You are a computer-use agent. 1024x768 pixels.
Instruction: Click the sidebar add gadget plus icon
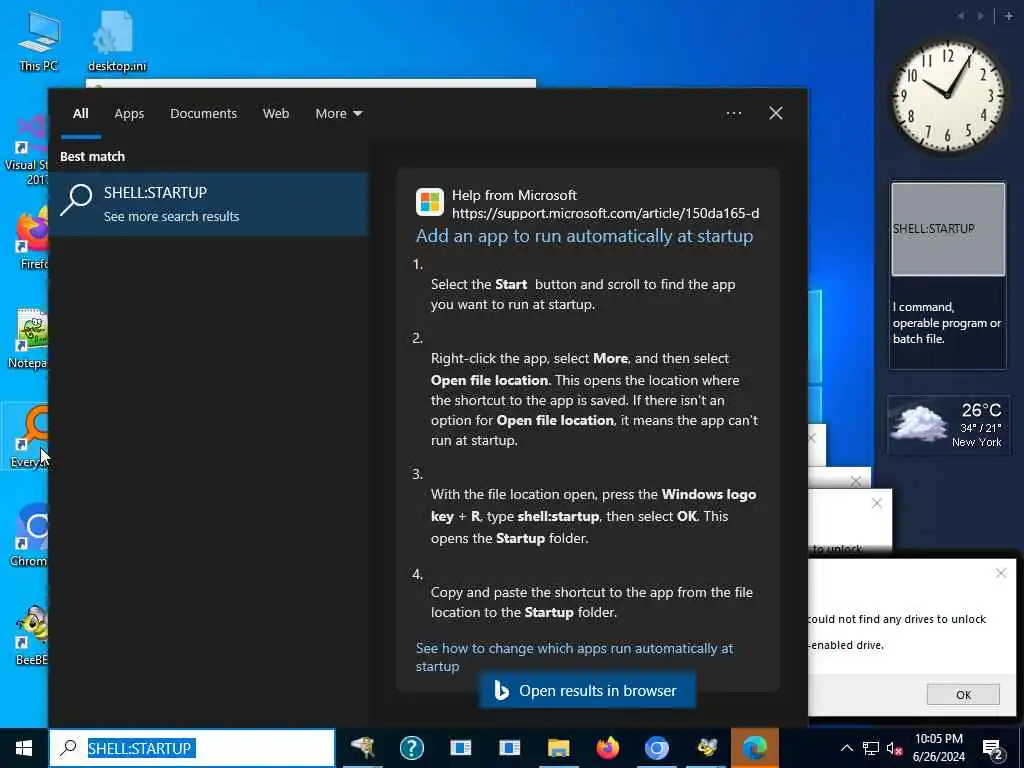(1008, 16)
